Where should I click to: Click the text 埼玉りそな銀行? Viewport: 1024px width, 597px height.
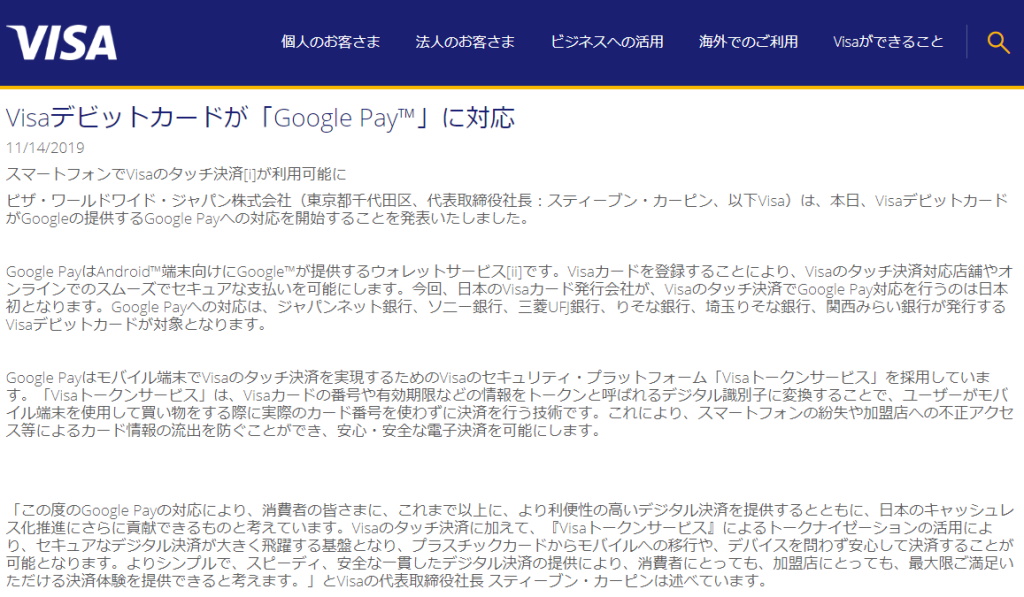757,307
